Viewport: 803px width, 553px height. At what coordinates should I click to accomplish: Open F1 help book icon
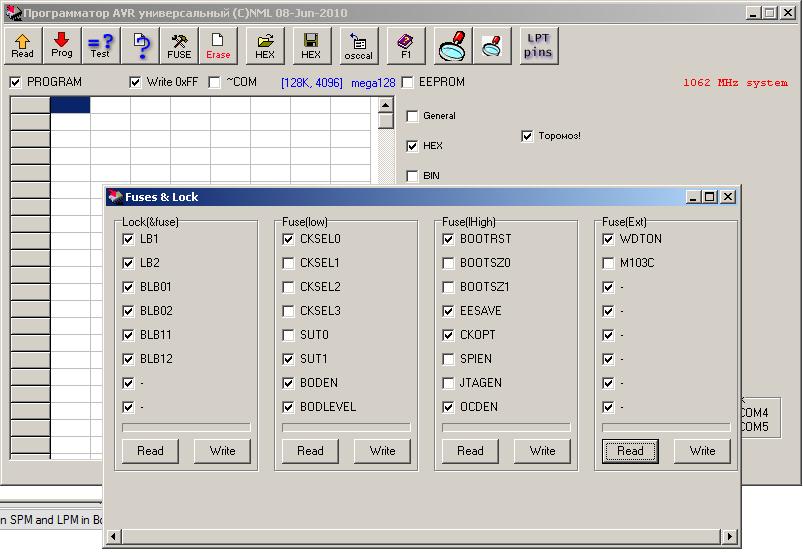pos(406,45)
